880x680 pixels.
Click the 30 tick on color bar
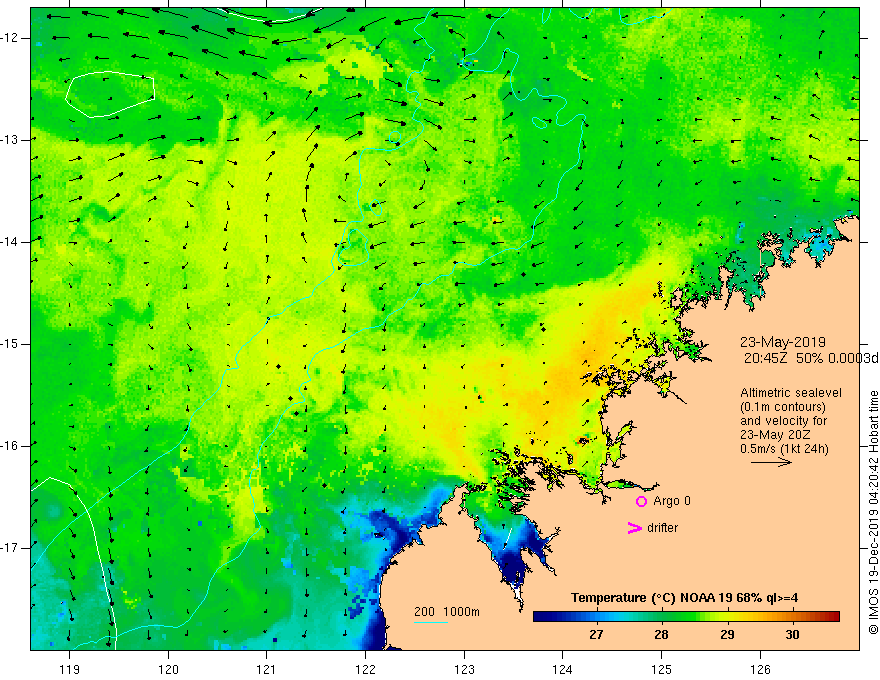[x=792, y=635]
